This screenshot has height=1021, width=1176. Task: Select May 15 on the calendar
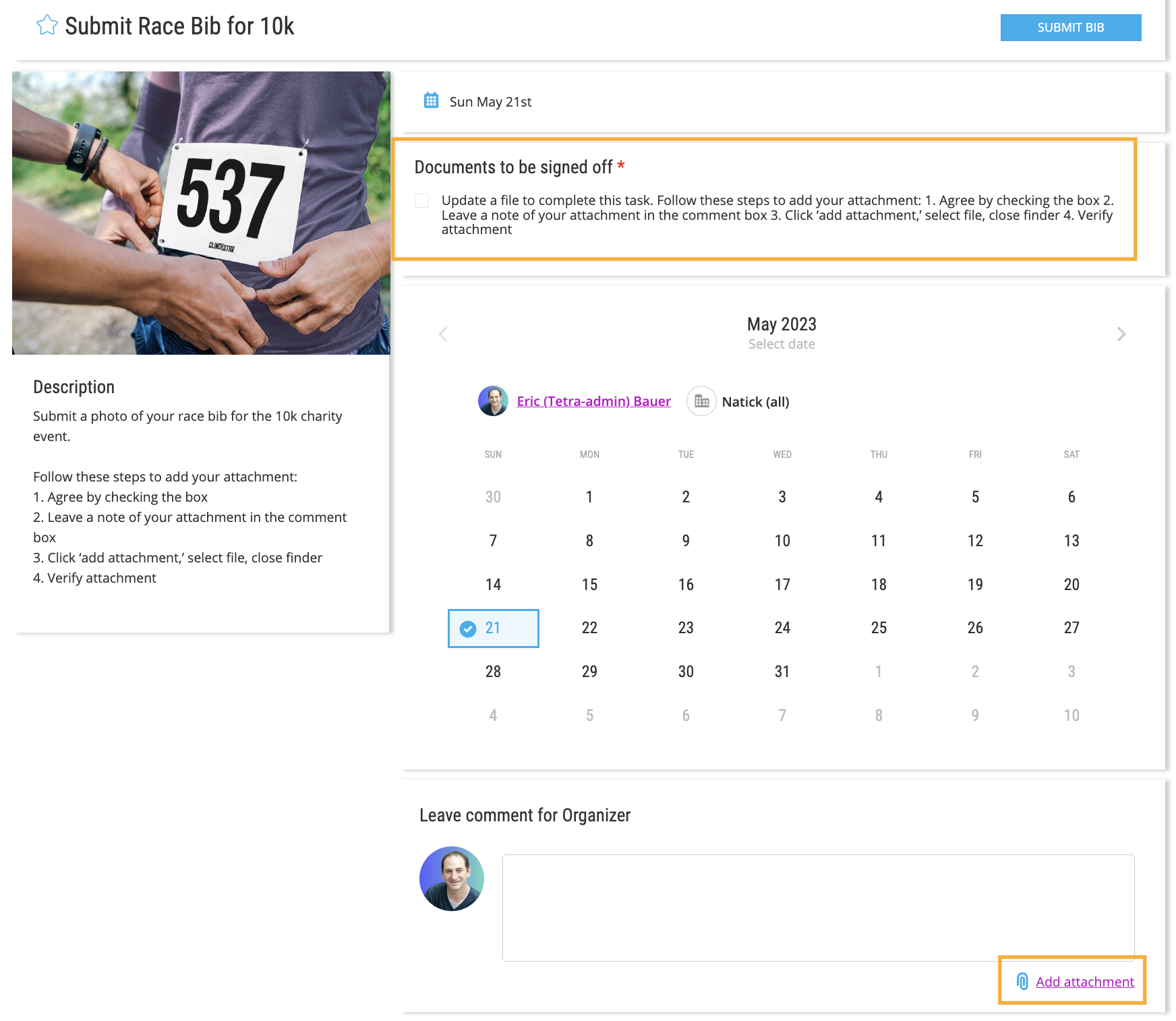(589, 585)
